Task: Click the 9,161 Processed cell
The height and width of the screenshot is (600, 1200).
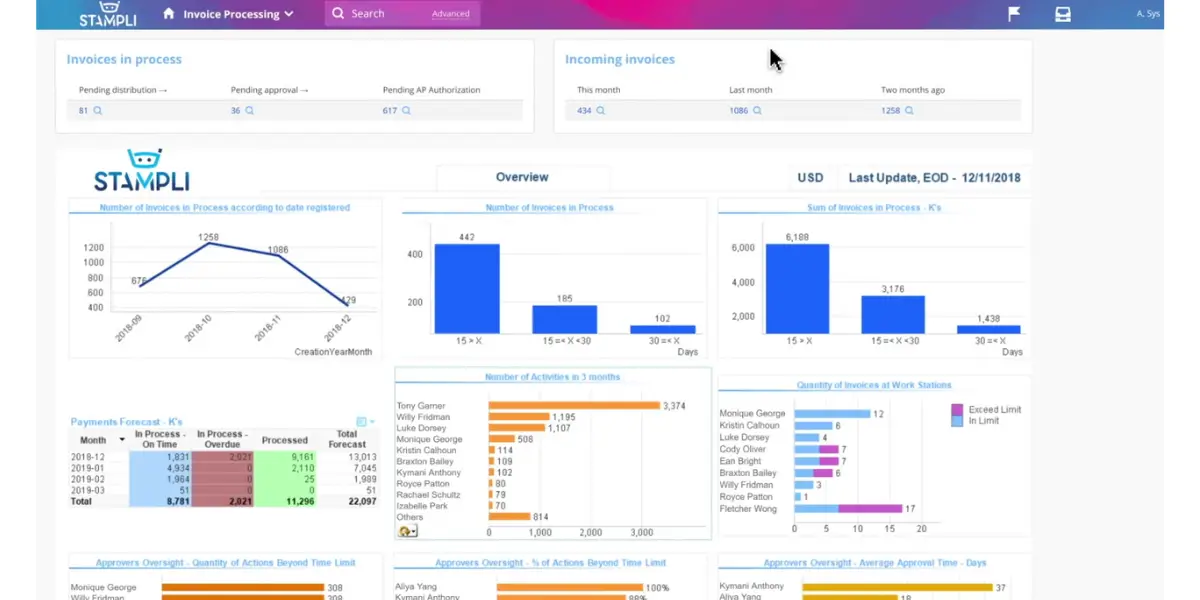Action: [284, 457]
